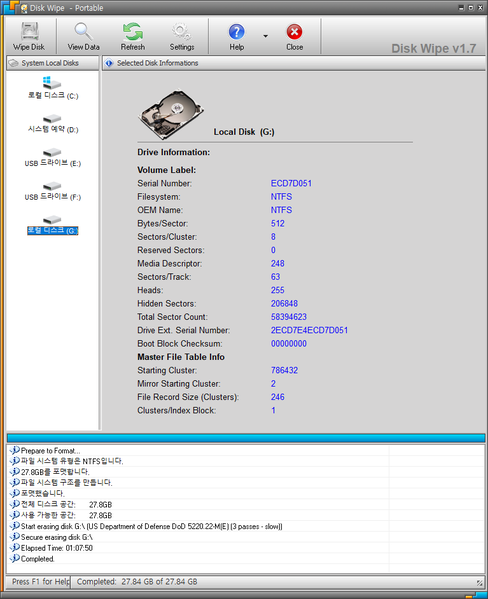Click the '파일 시스템 구조를 만듭니다' log entry
Image resolution: width=488 pixels, height=599 pixels.
click(66, 482)
